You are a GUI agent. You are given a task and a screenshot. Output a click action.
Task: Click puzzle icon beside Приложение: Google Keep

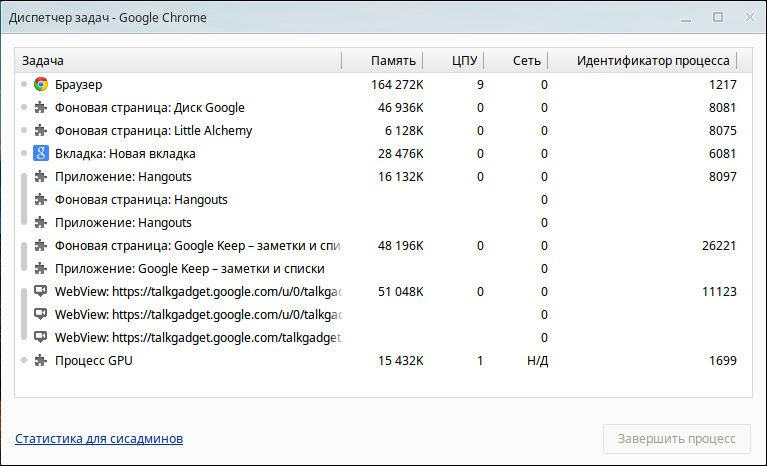pyautogui.click(x=41, y=268)
